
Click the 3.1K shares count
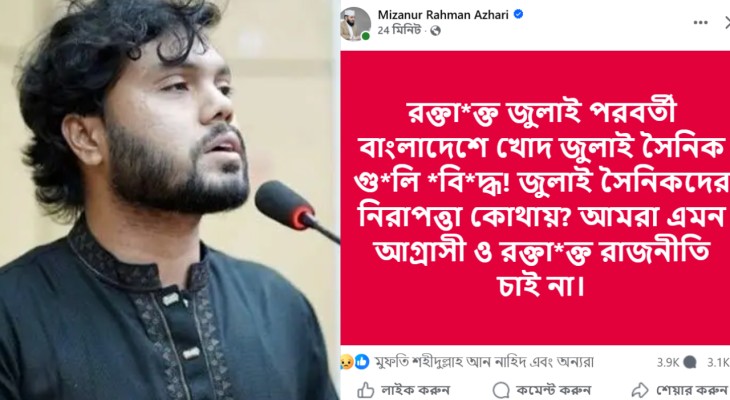tap(718, 362)
